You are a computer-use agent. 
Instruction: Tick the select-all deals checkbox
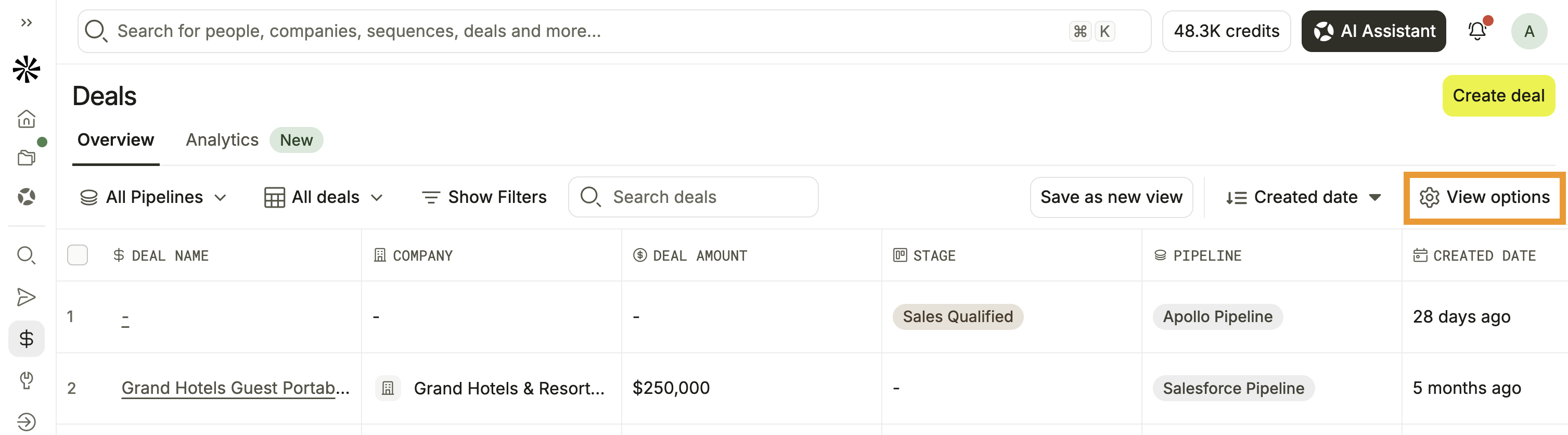point(78,255)
